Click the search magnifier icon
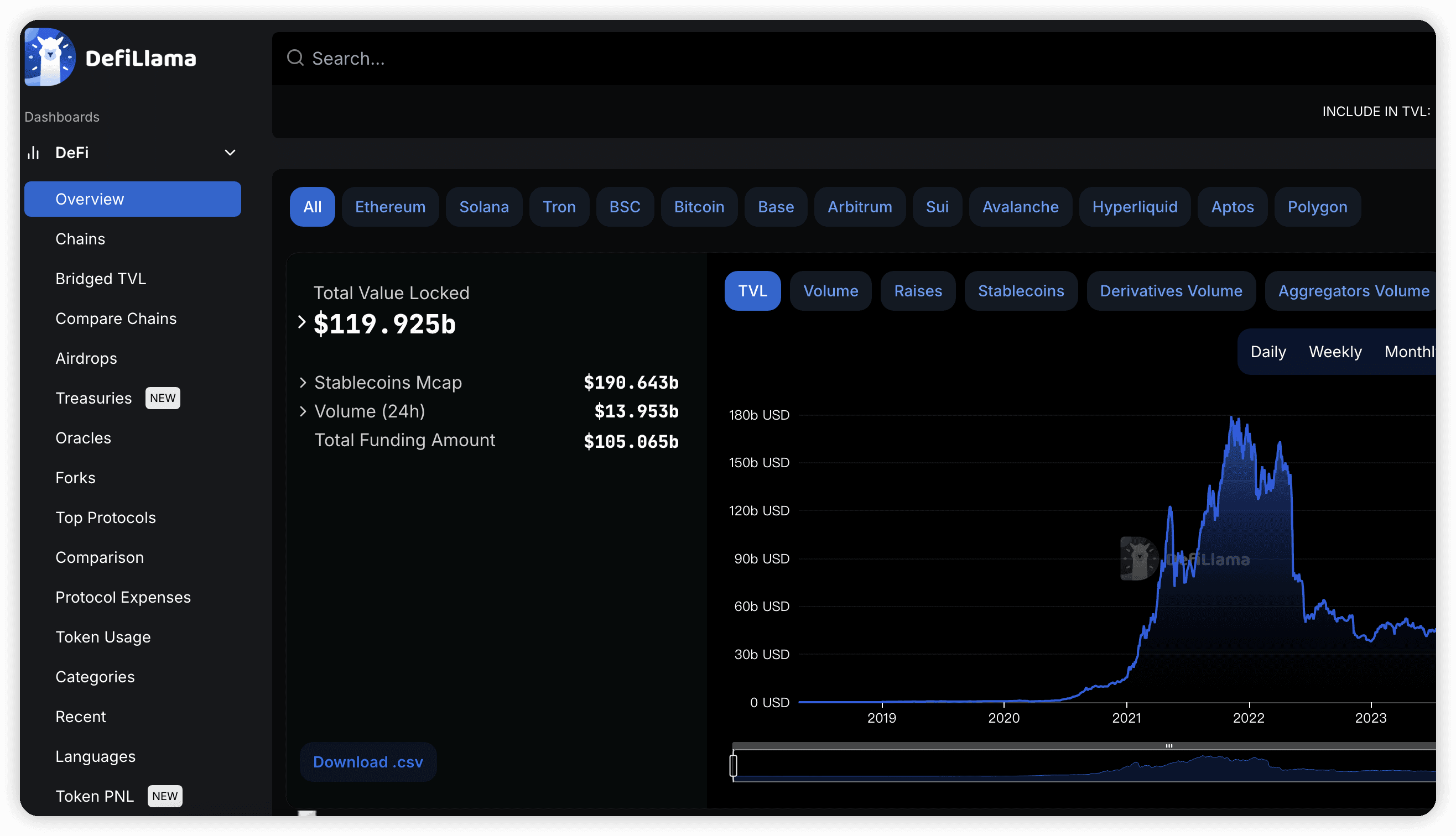Image resolution: width=1456 pixels, height=836 pixels. (295, 58)
